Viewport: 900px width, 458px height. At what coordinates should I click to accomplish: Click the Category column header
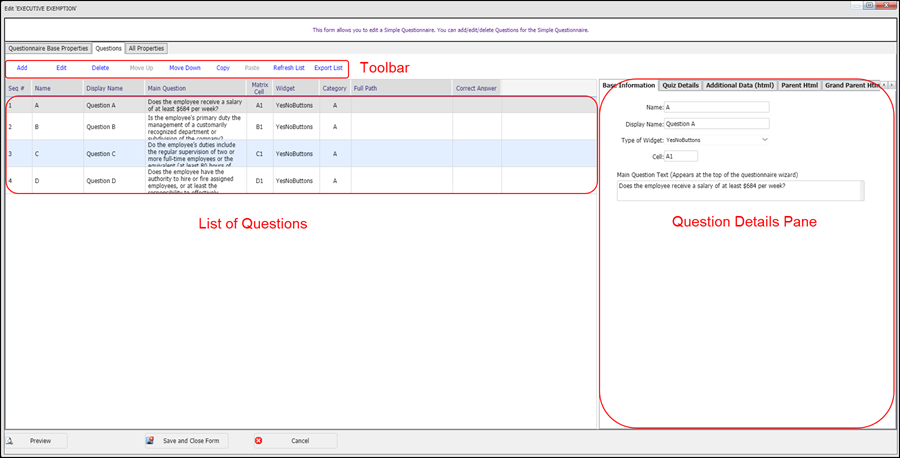(335, 88)
